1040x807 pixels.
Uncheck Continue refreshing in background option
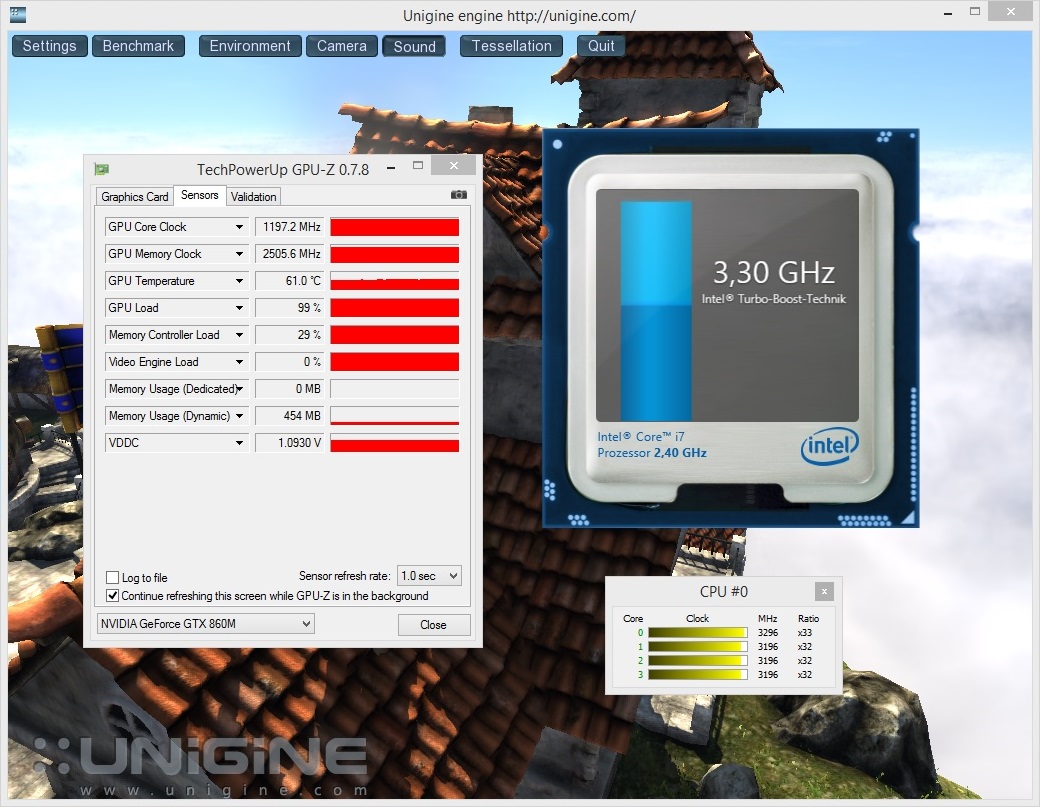(x=113, y=595)
